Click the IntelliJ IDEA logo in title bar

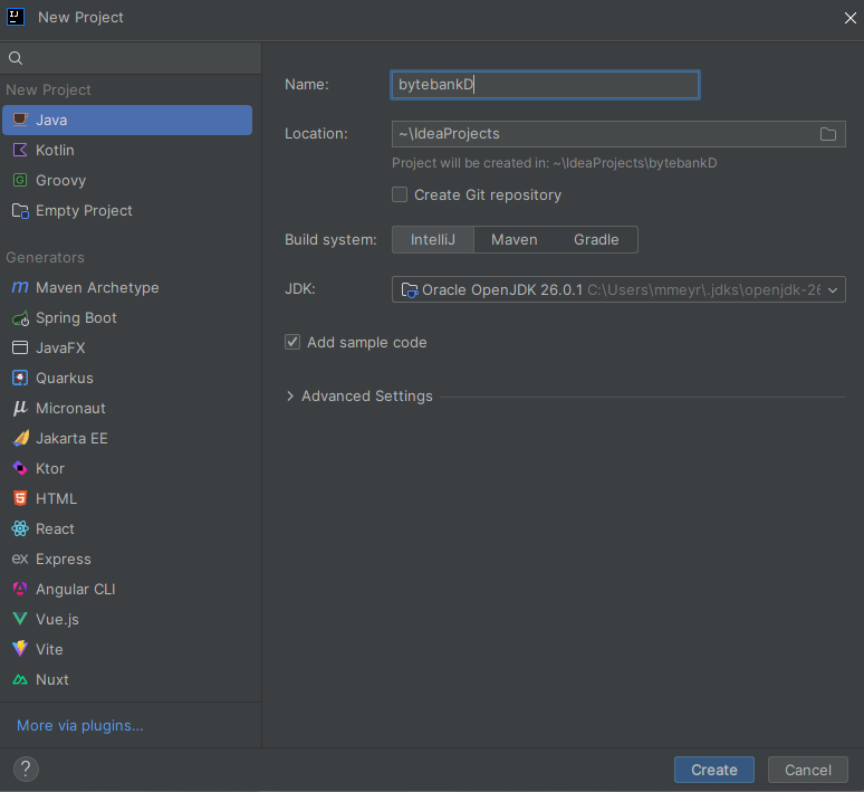[15, 17]
